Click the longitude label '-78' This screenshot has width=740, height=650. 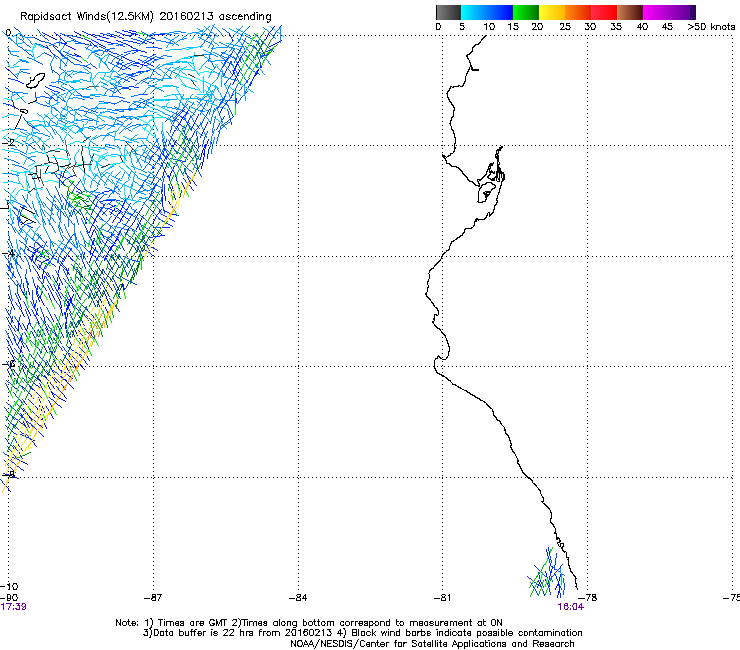tap(588, 598)
